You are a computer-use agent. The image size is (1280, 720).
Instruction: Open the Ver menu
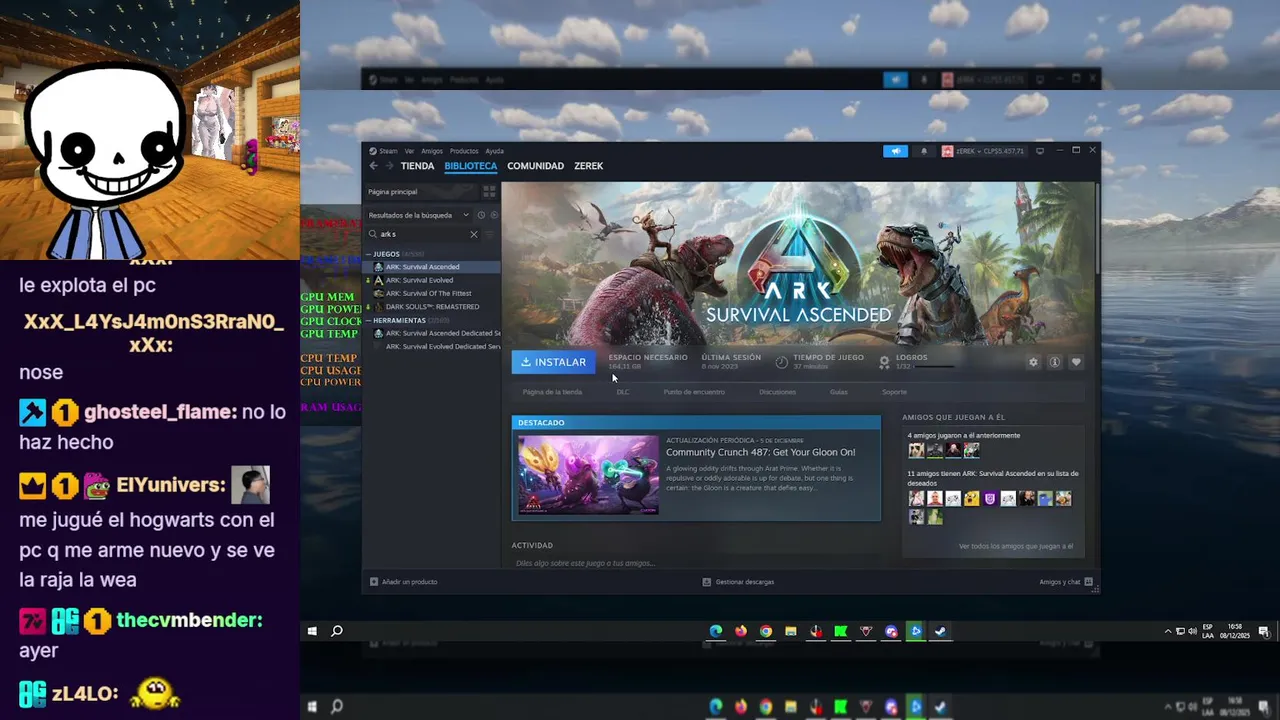[409, 151]
